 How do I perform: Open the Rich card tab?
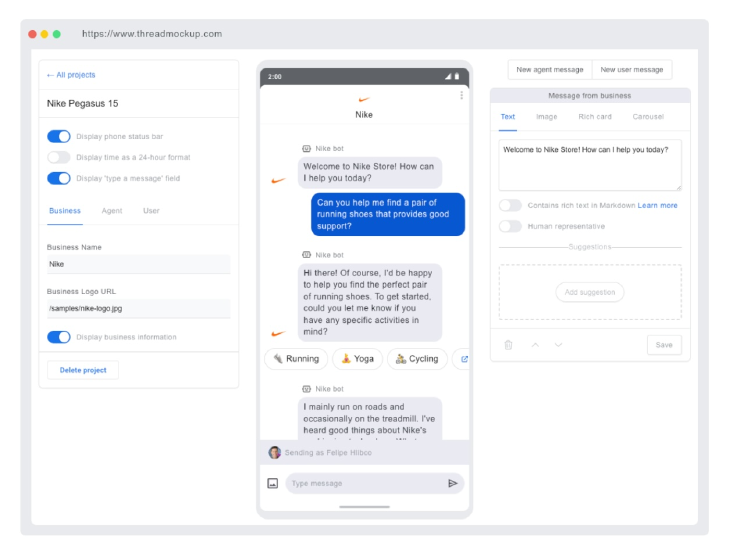[594, 117]
